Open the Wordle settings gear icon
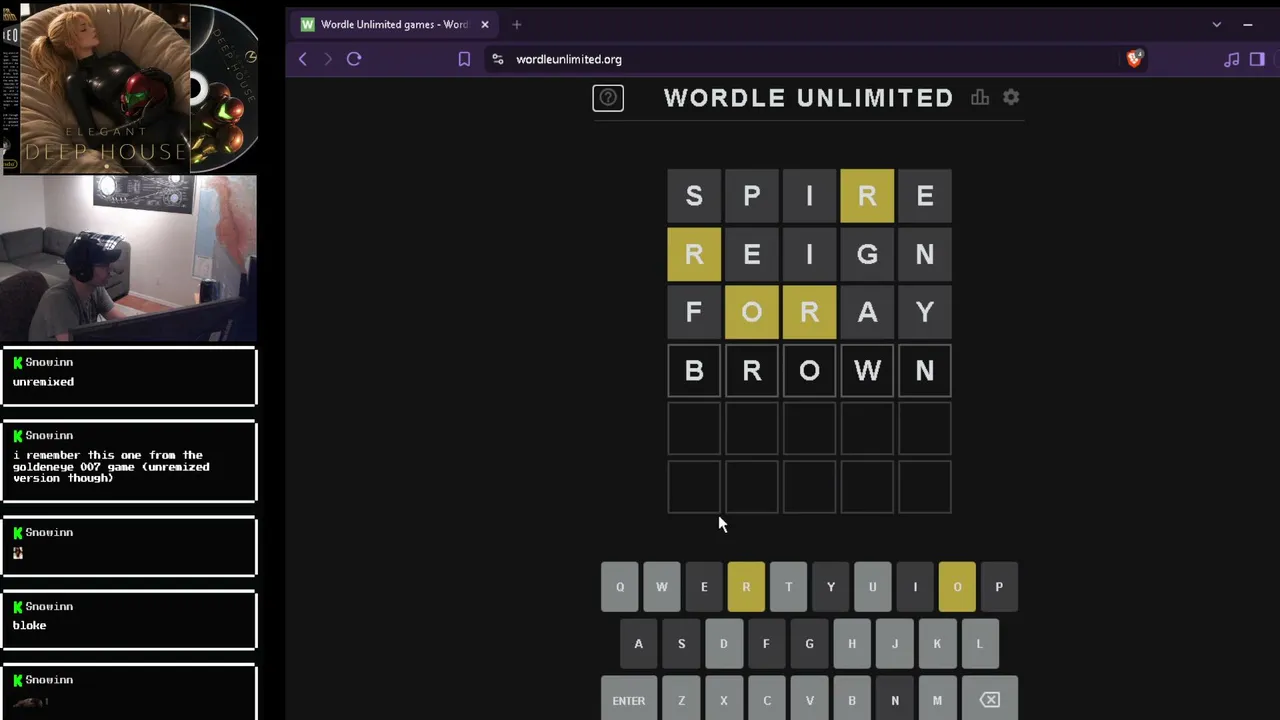This screenshot has height=720, width=1280. 1011,97
